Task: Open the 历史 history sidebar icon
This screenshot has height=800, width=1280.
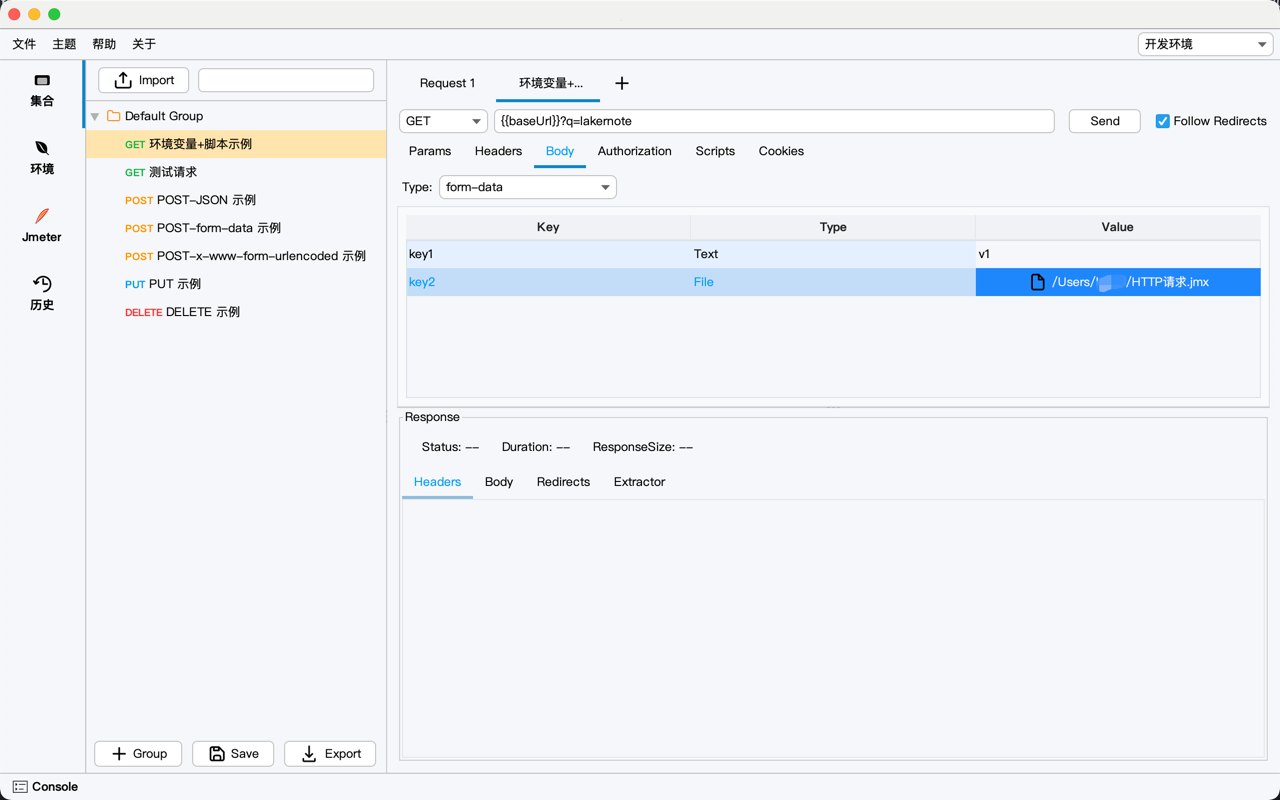Action: tap(42, 284)
